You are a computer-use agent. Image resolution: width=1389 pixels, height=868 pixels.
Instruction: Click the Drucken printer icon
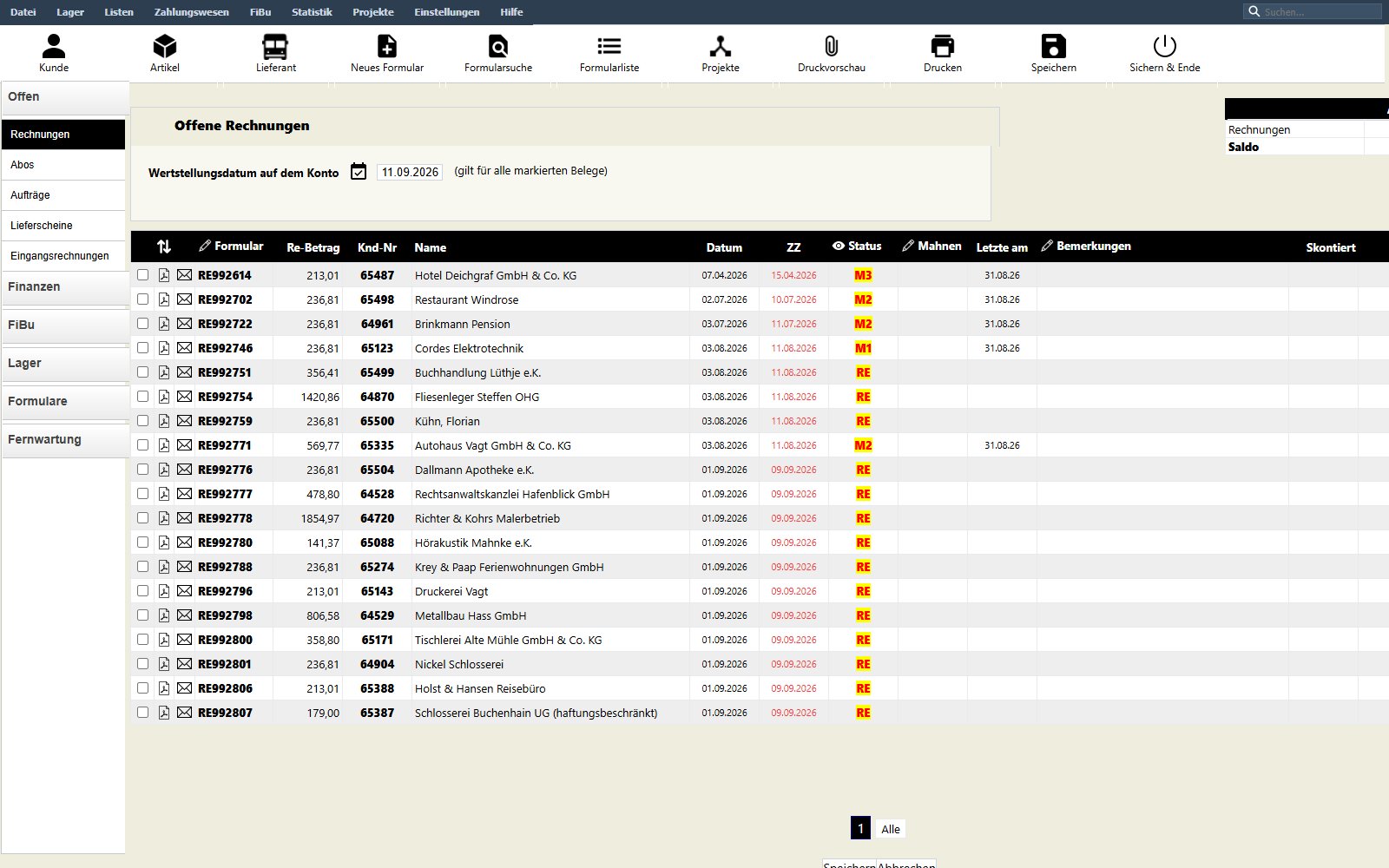(x=943, y=46)
